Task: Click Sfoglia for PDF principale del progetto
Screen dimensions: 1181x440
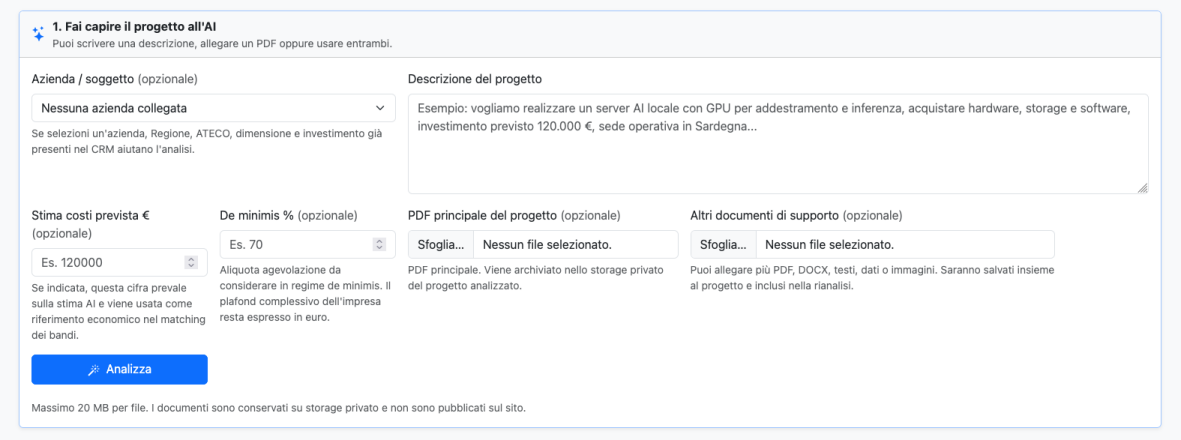Action: click(x=441, y=244)
